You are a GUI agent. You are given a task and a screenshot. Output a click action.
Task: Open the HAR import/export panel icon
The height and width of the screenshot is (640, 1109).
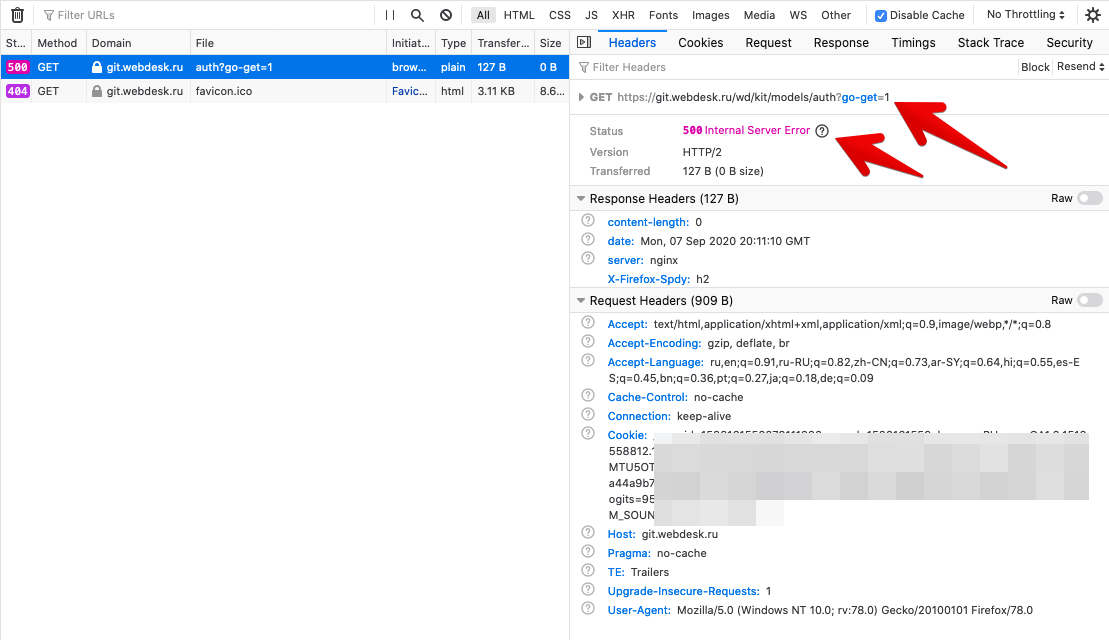(584, 42)
